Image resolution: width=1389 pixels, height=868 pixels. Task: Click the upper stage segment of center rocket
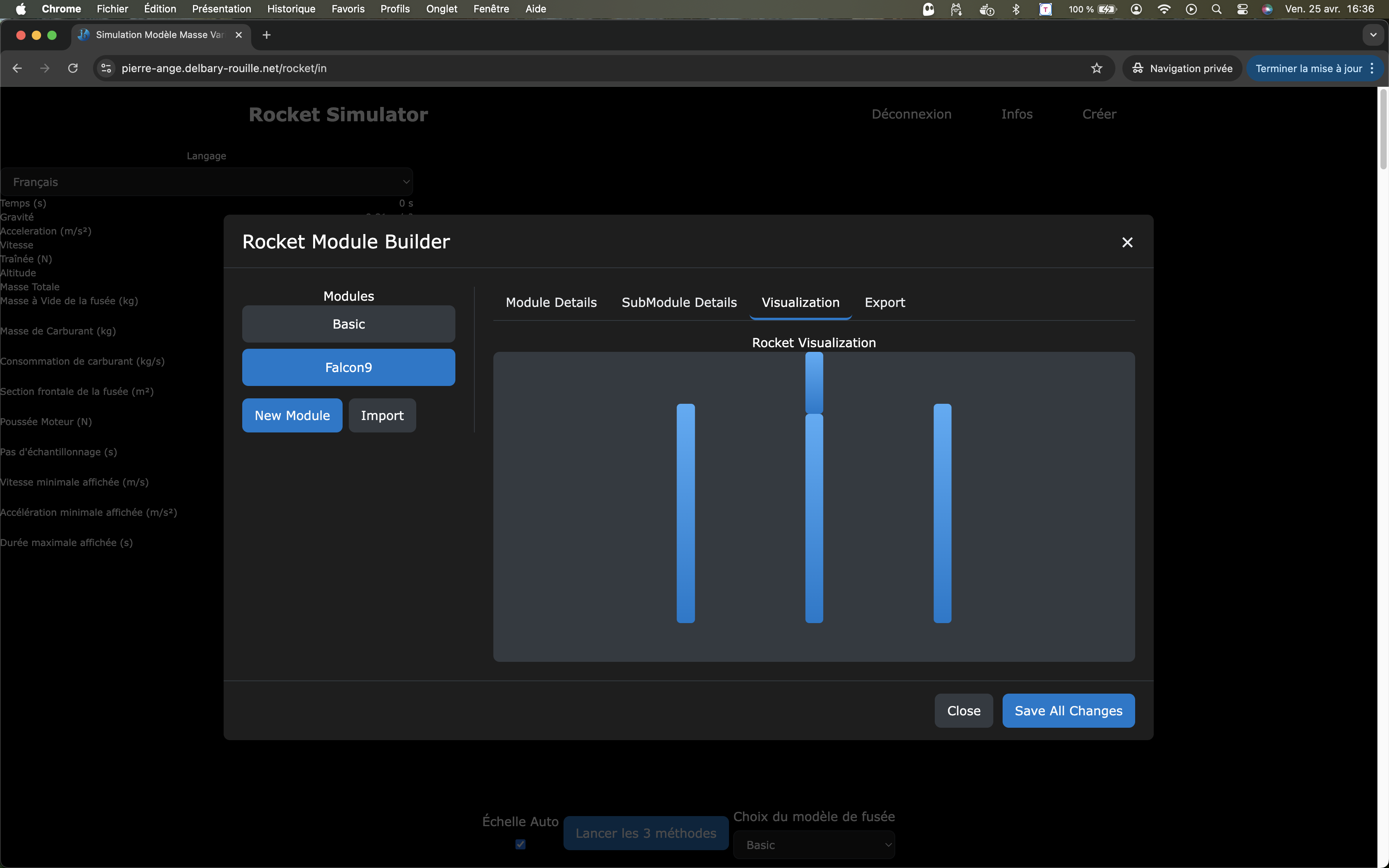(x=814, y=382)
